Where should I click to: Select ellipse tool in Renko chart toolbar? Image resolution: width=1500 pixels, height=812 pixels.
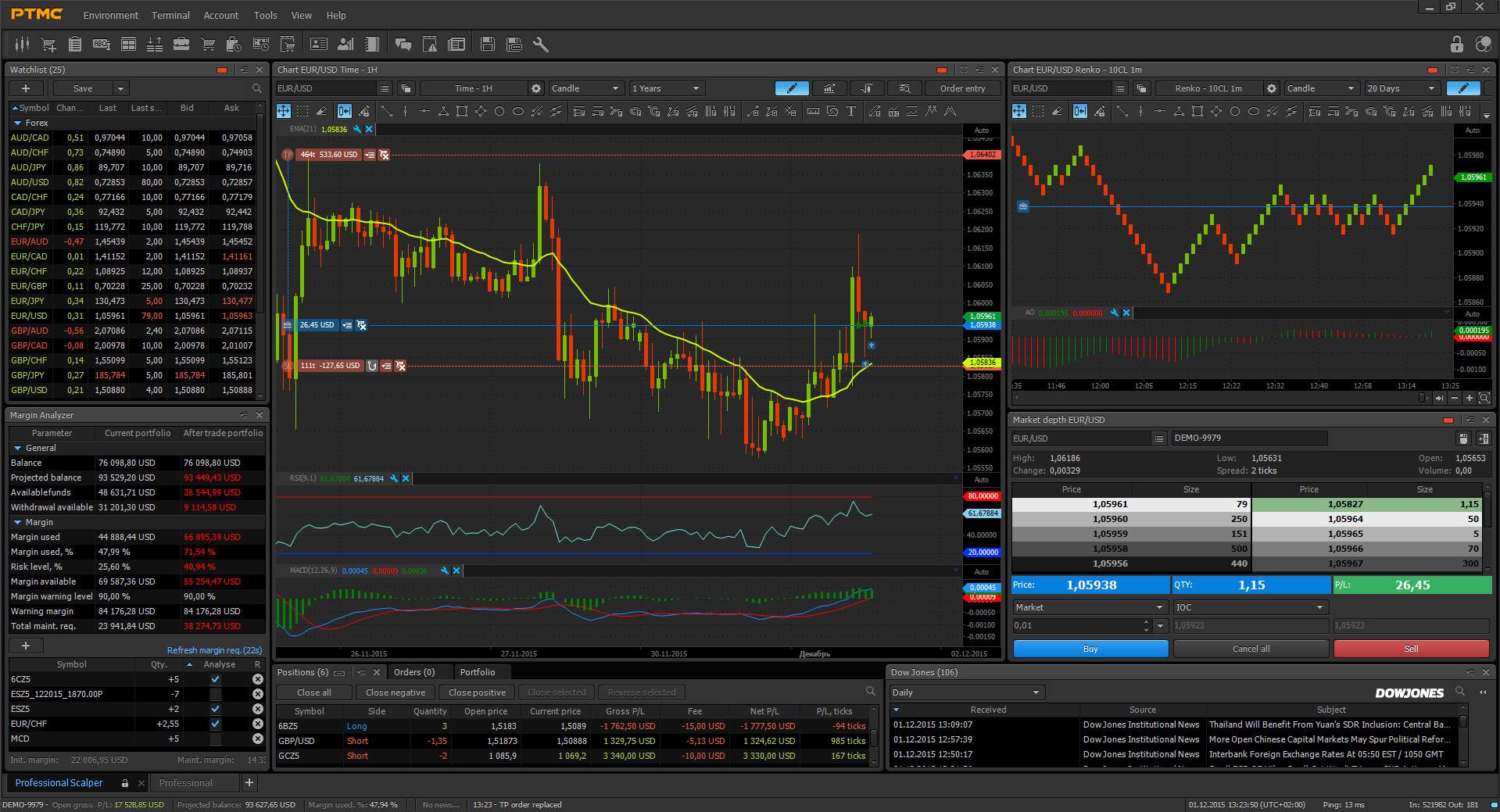click(x=1254, y=111)
